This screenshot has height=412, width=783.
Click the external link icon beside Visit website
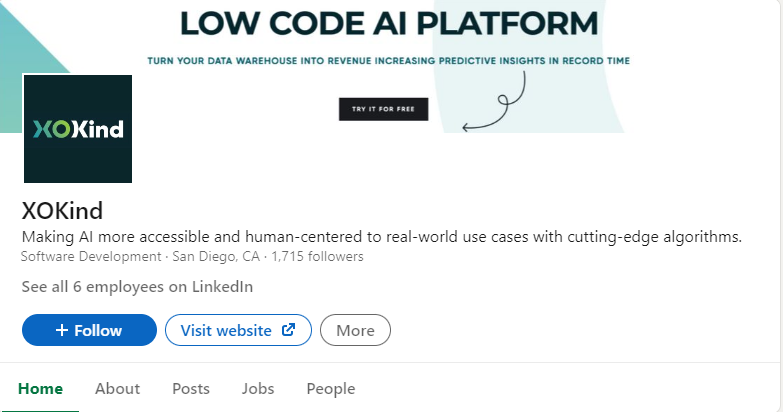[x=289, y=330]
